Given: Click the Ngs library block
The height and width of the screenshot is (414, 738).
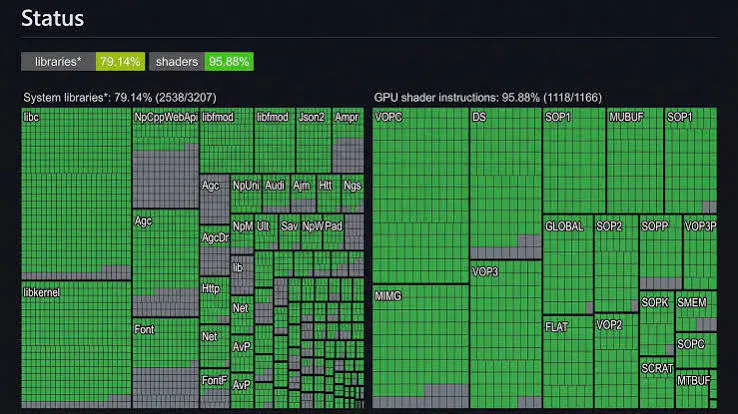Looking at the screenshot, I should point(353,193).
